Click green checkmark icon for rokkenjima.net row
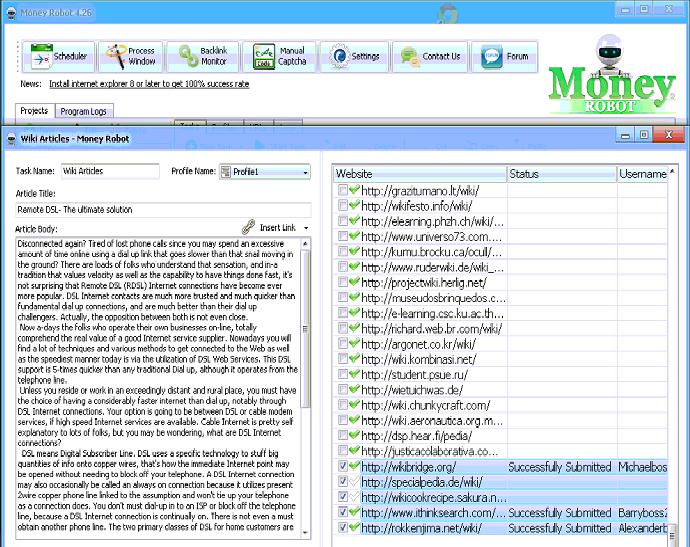The width and height of the screenshot is (690, 547). [x=354, y=527]
